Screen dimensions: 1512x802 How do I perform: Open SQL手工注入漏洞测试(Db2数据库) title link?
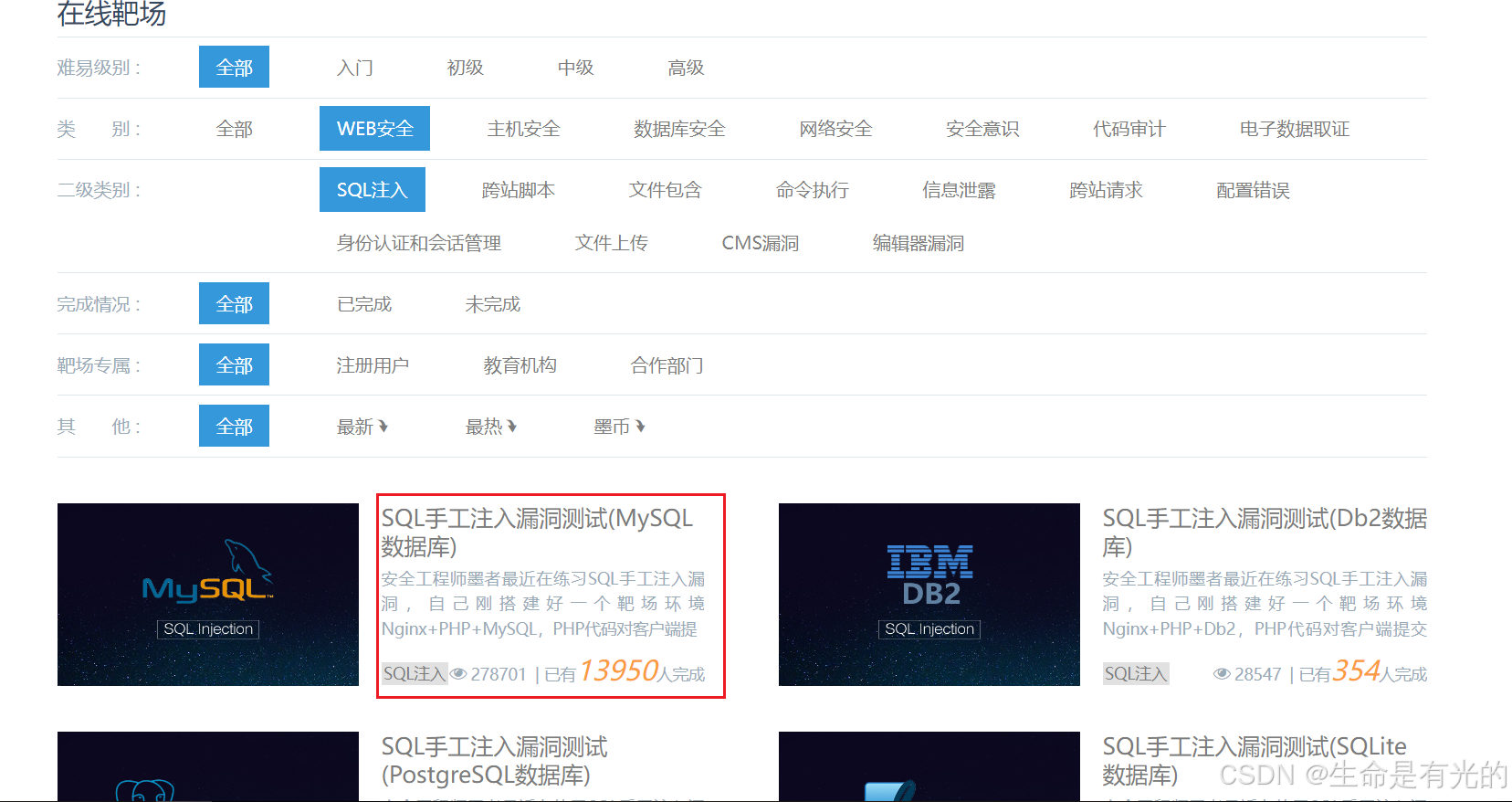click(1265, 533)
